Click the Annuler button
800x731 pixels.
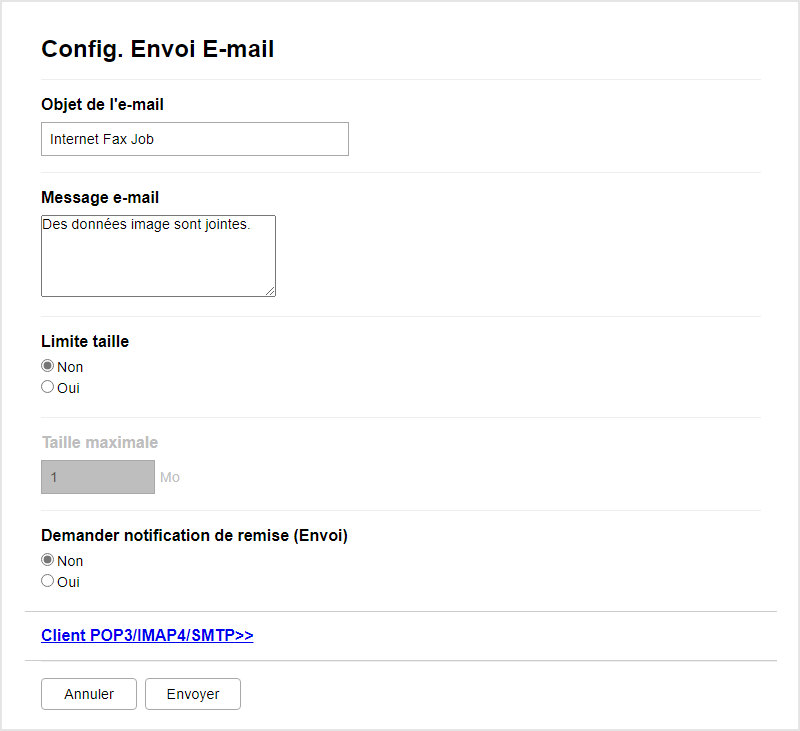[89, 694]
